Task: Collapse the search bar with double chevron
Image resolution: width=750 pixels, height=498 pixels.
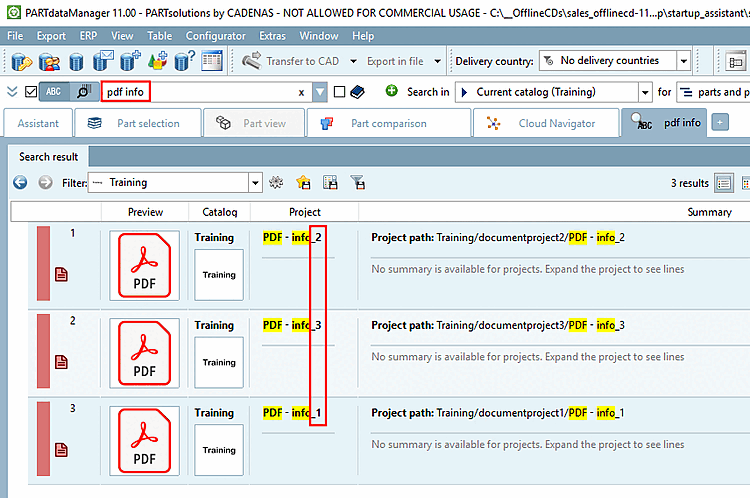Action: tap(12, 91)
